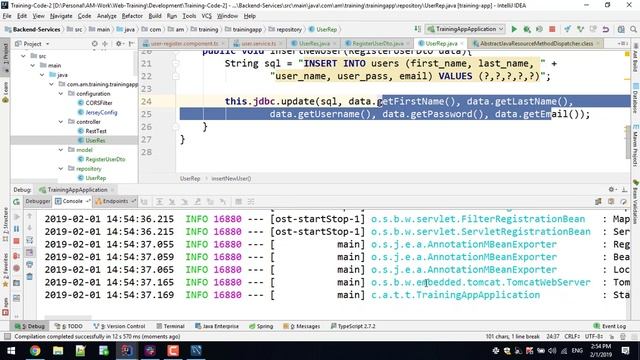The height and width of the screenshot is (360, 640).
Task: Open Project Structure icon in top toolbar
Action: pyautogui.click(x=621, y=29)
